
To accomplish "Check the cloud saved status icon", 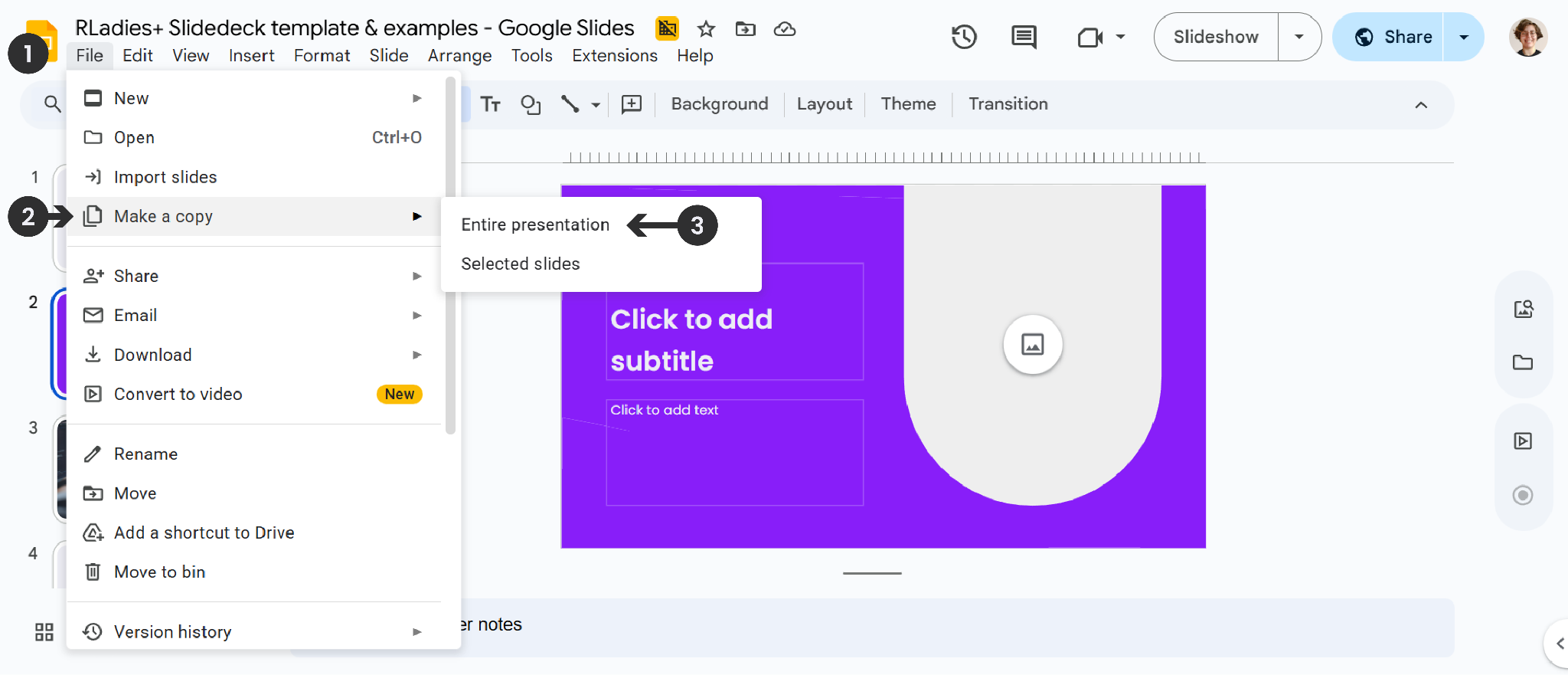I will pos(785,29).
